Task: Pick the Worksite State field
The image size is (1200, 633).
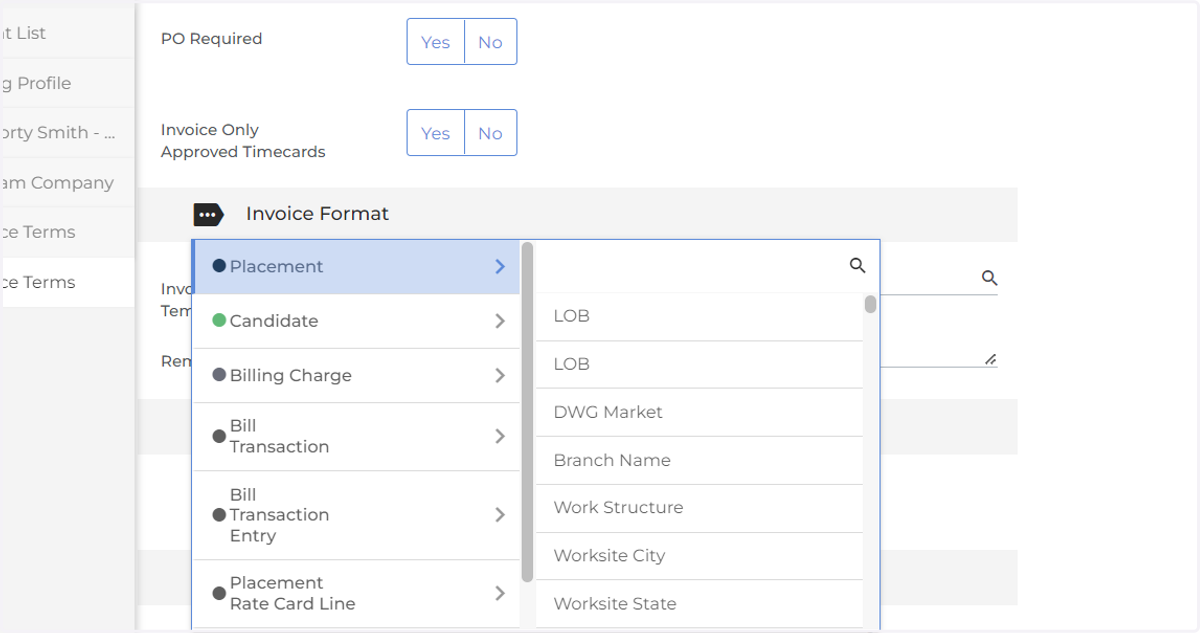Action: [699, 604]
